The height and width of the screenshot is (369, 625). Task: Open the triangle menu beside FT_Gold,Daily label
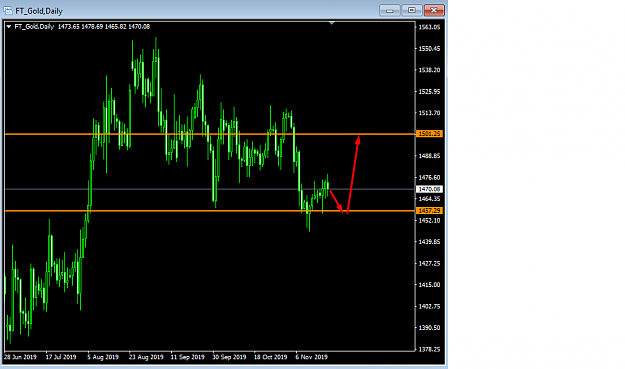(x=8, y=27)
